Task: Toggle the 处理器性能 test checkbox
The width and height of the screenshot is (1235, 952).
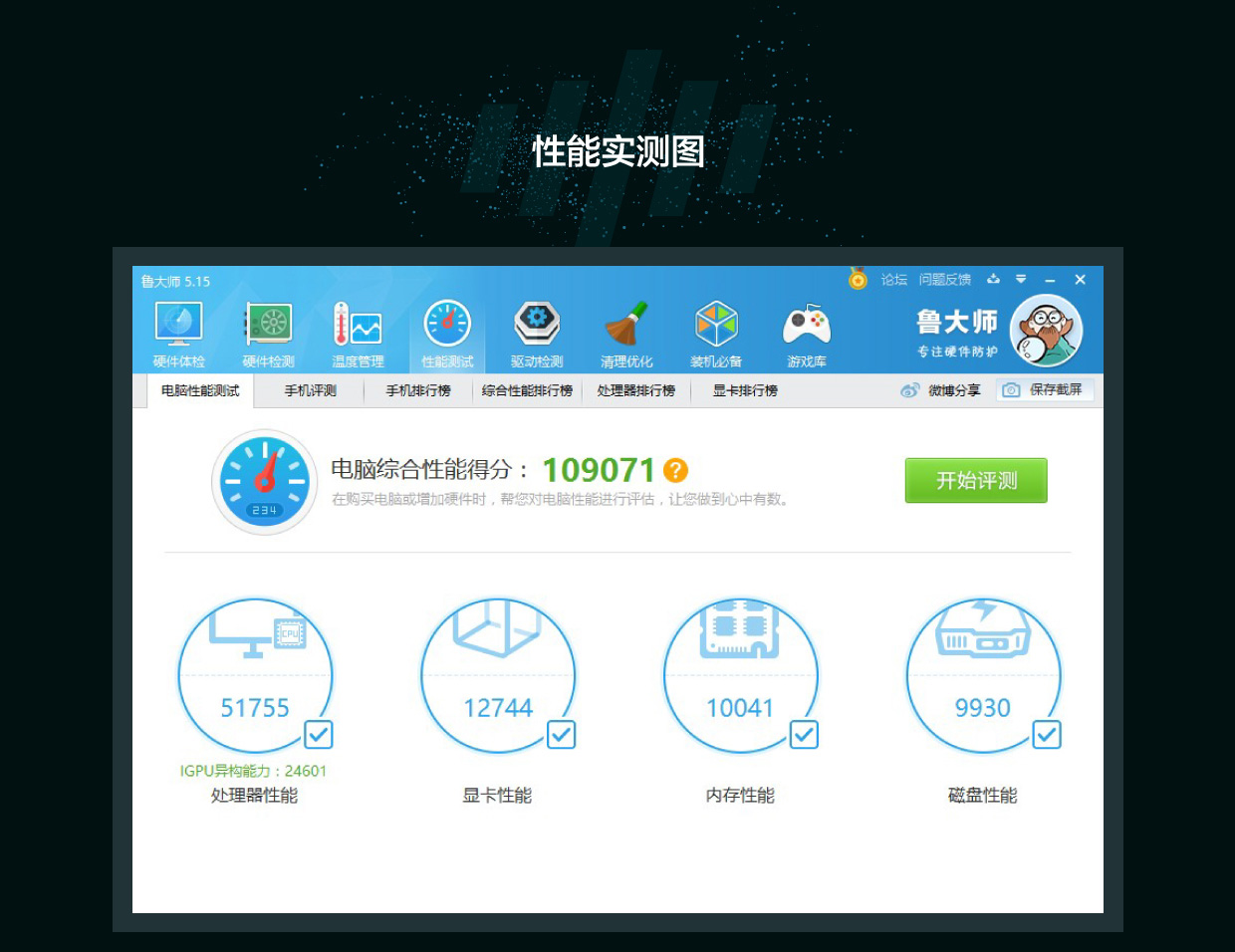Action: pyautogui.click(x=318, y=735)
